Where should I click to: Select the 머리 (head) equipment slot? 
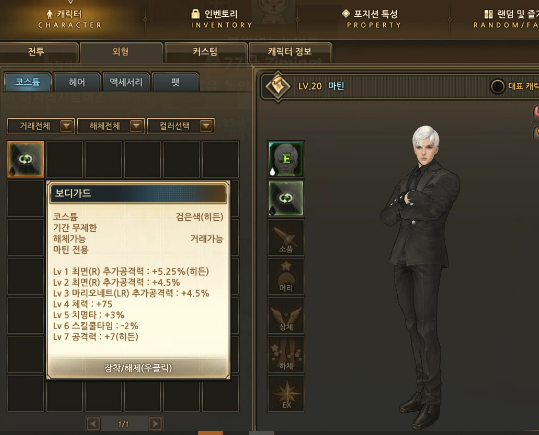coord(286,277)
